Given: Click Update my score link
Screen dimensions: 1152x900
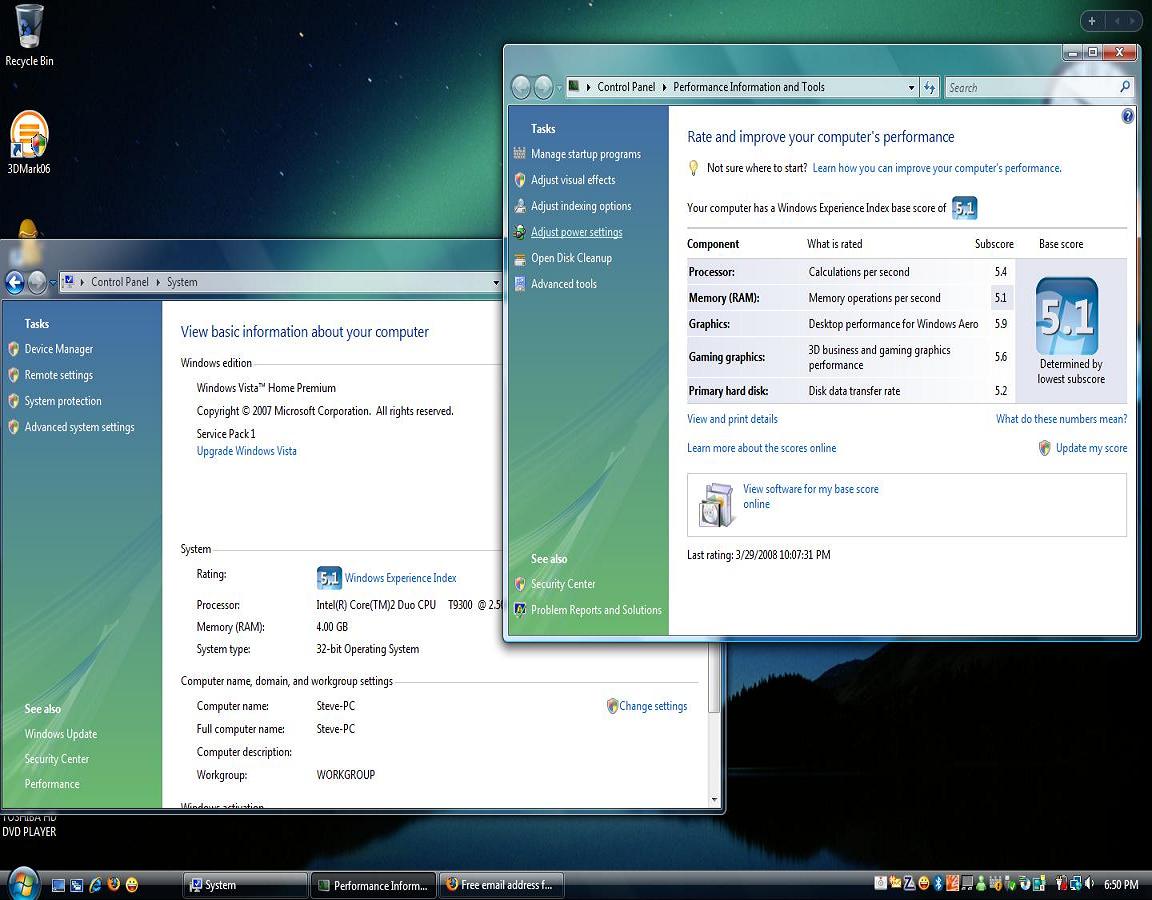Looking at the screenshot, I should click(x=1091, y=448).
